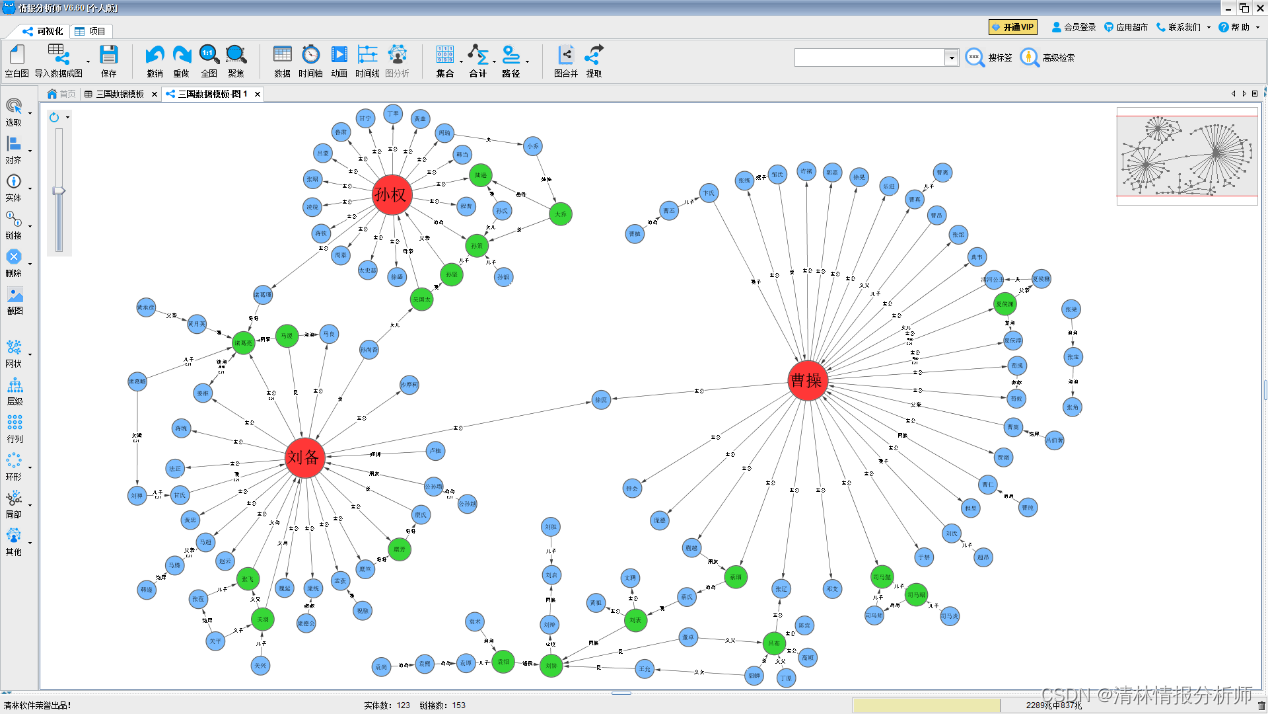Open the timeline axis tool (时间轴)

tap(311, 59)
